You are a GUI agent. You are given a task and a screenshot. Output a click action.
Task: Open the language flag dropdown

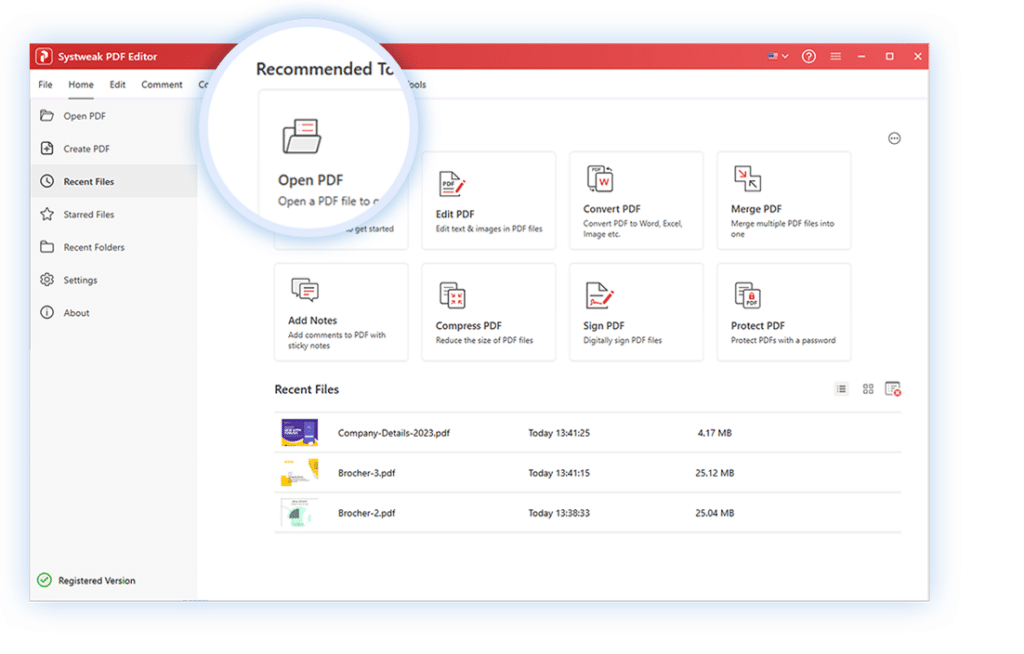point(778,56)
